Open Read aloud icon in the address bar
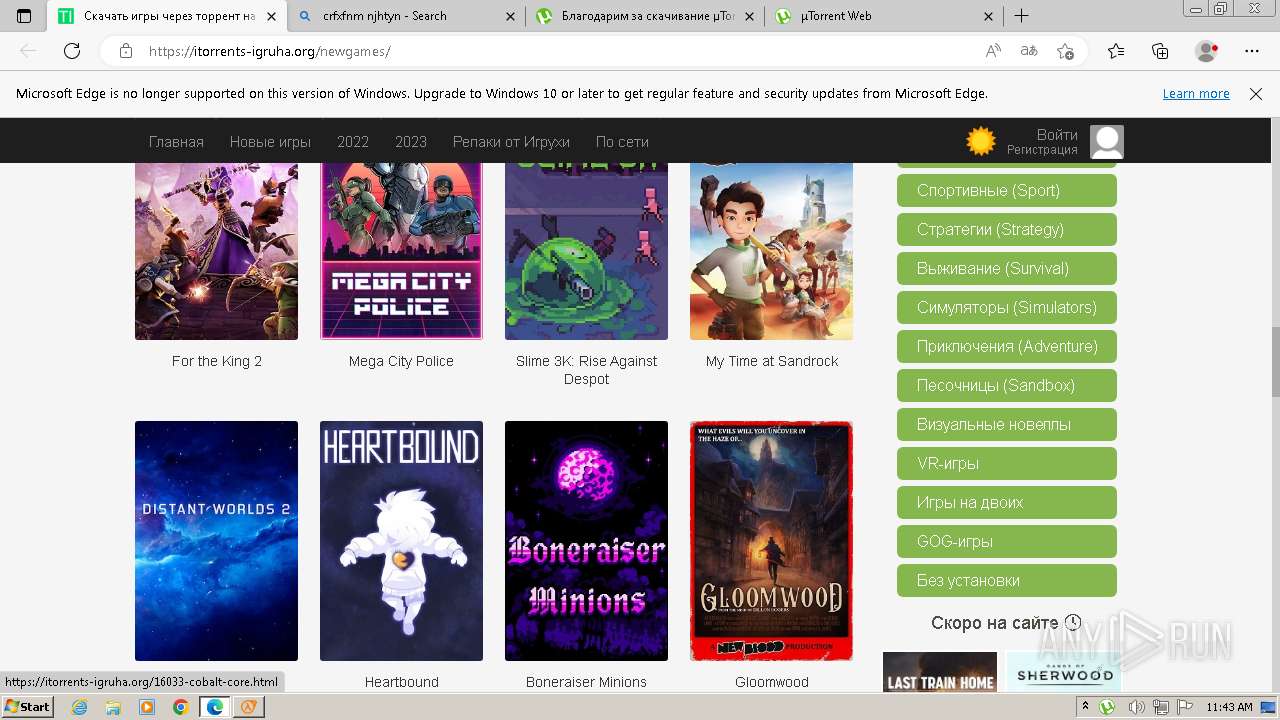Screen dimensions: 1280x720 pyautogui.click(x=993, y=51)
